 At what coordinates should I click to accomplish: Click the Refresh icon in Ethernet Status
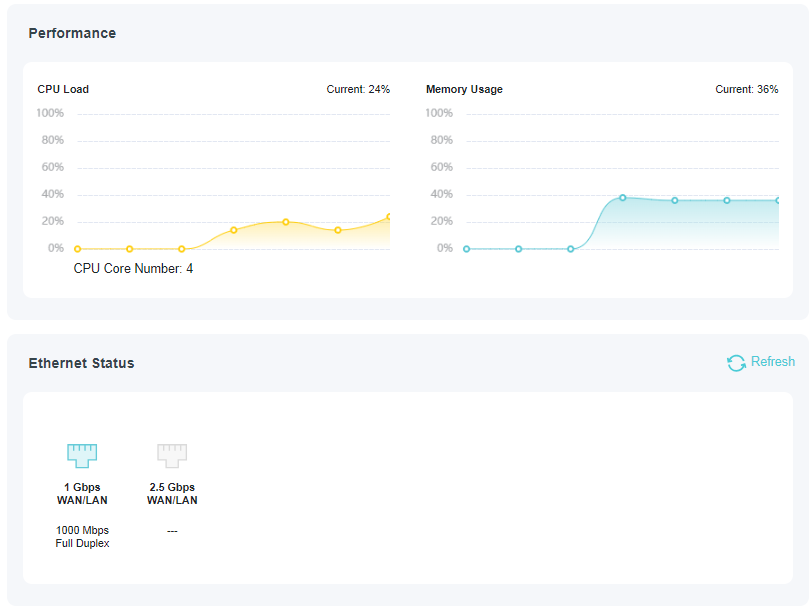pyautogui.click(x=737, y=362)
